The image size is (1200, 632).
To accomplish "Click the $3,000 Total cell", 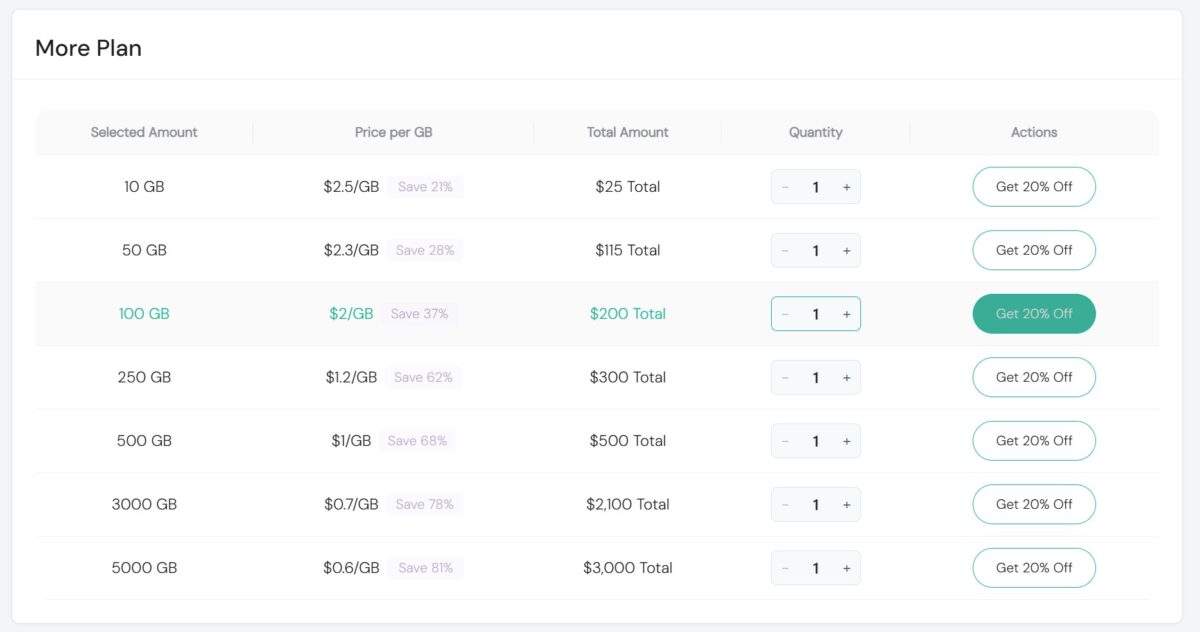I will (628, 568).
